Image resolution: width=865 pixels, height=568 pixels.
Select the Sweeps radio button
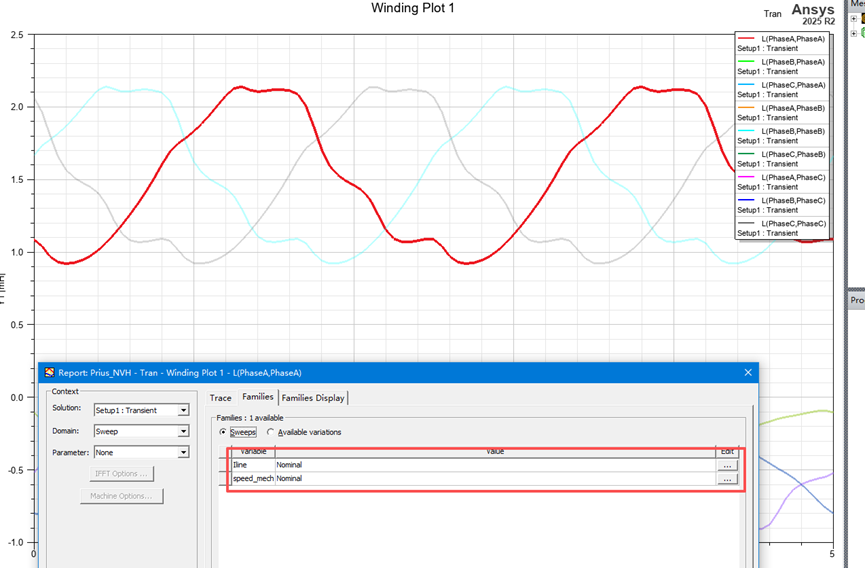pos(223,432)
